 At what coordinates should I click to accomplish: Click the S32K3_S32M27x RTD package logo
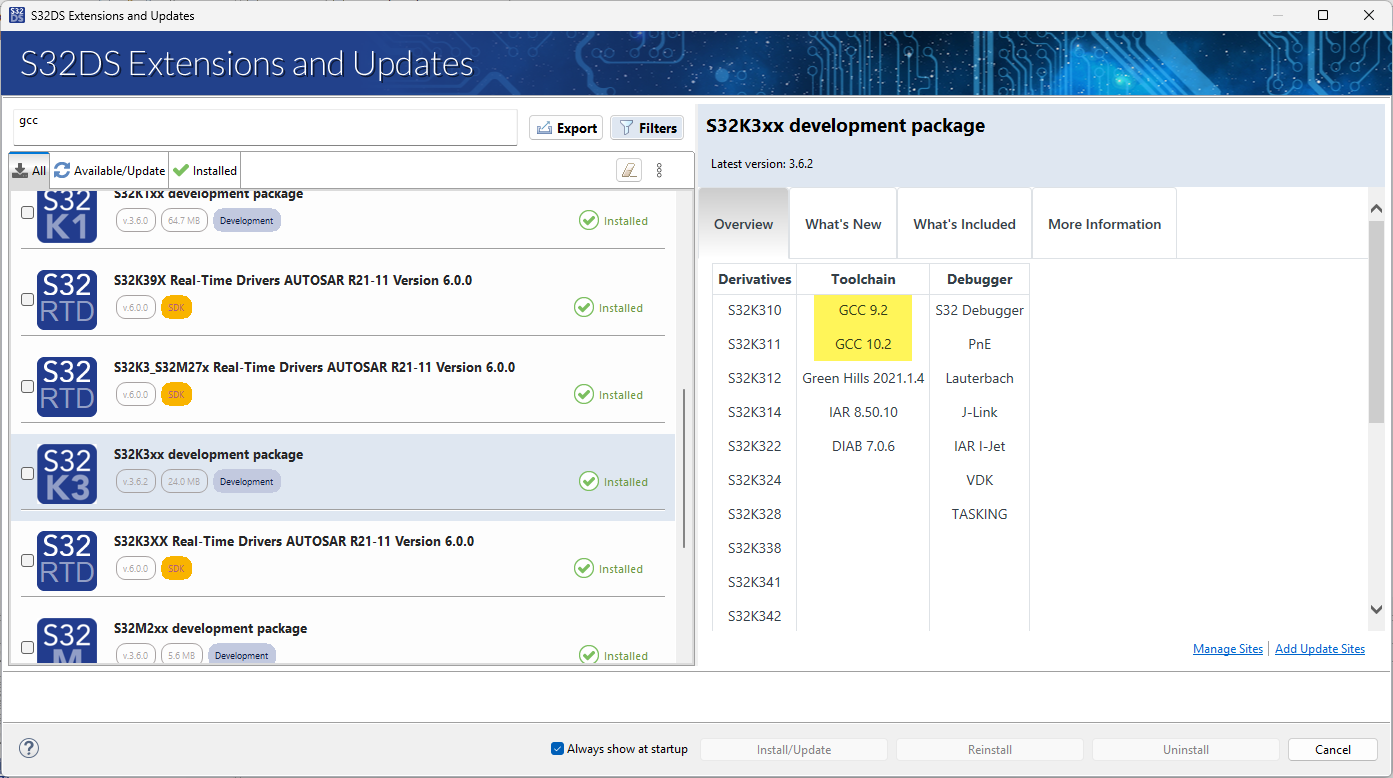click(x=67, y=386)
